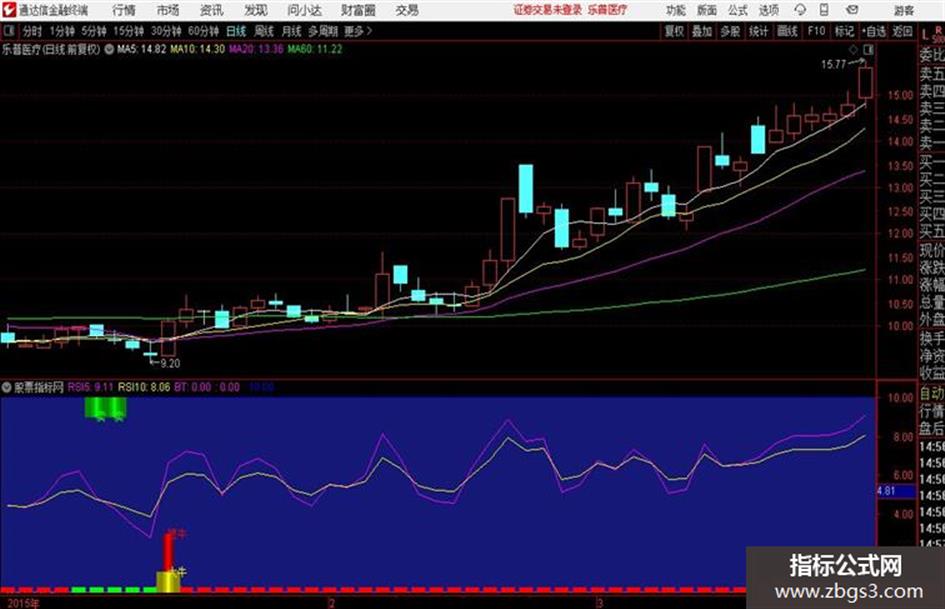Open the 交易 menu
Viewport: 945px width, 609px height.
(x=407, y=10)
